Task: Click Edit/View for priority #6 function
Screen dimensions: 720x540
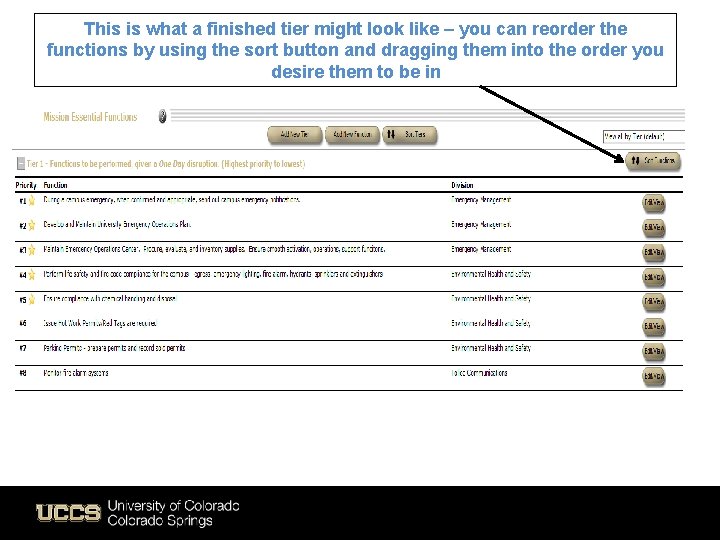Action: click(654, 327)
